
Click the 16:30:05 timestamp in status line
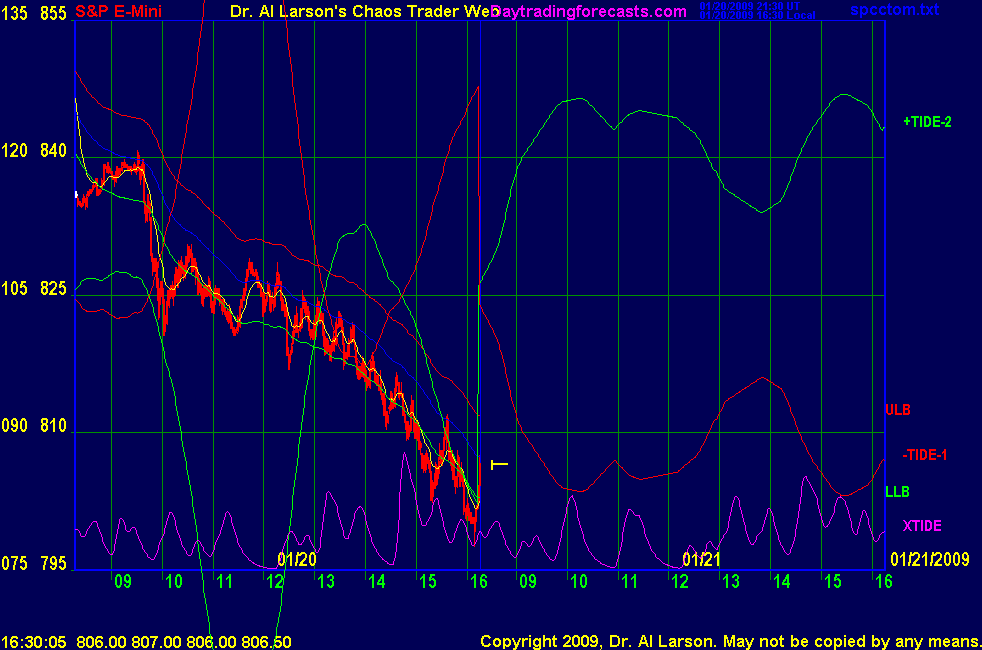pyautogui.click(x=34, y=642)
